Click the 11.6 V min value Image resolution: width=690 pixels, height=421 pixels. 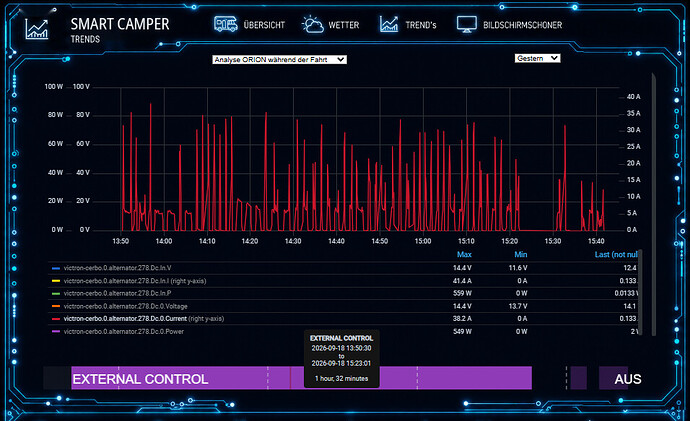(x=518, y=268)
